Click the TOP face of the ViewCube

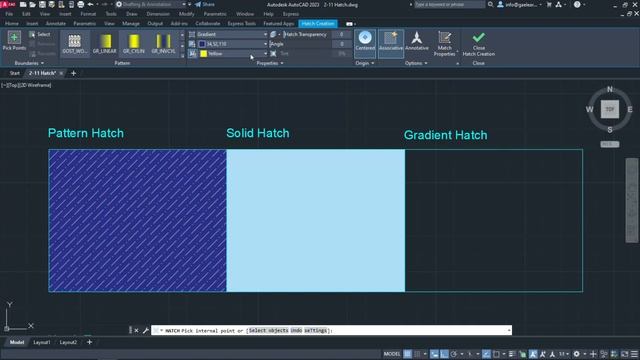coord(609,109)
